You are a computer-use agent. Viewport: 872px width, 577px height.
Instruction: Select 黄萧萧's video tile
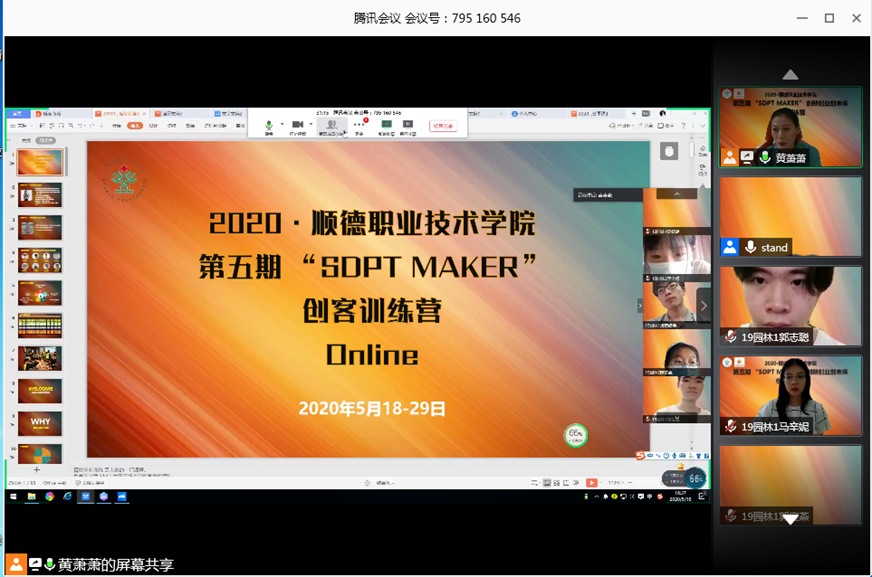[790, 127]
